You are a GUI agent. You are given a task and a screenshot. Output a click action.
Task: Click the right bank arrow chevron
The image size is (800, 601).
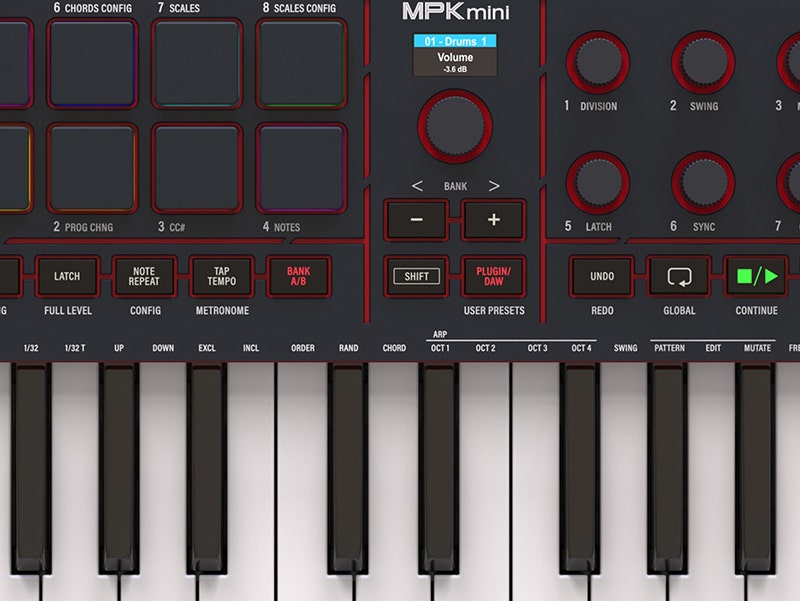click(x=493, y=186)
